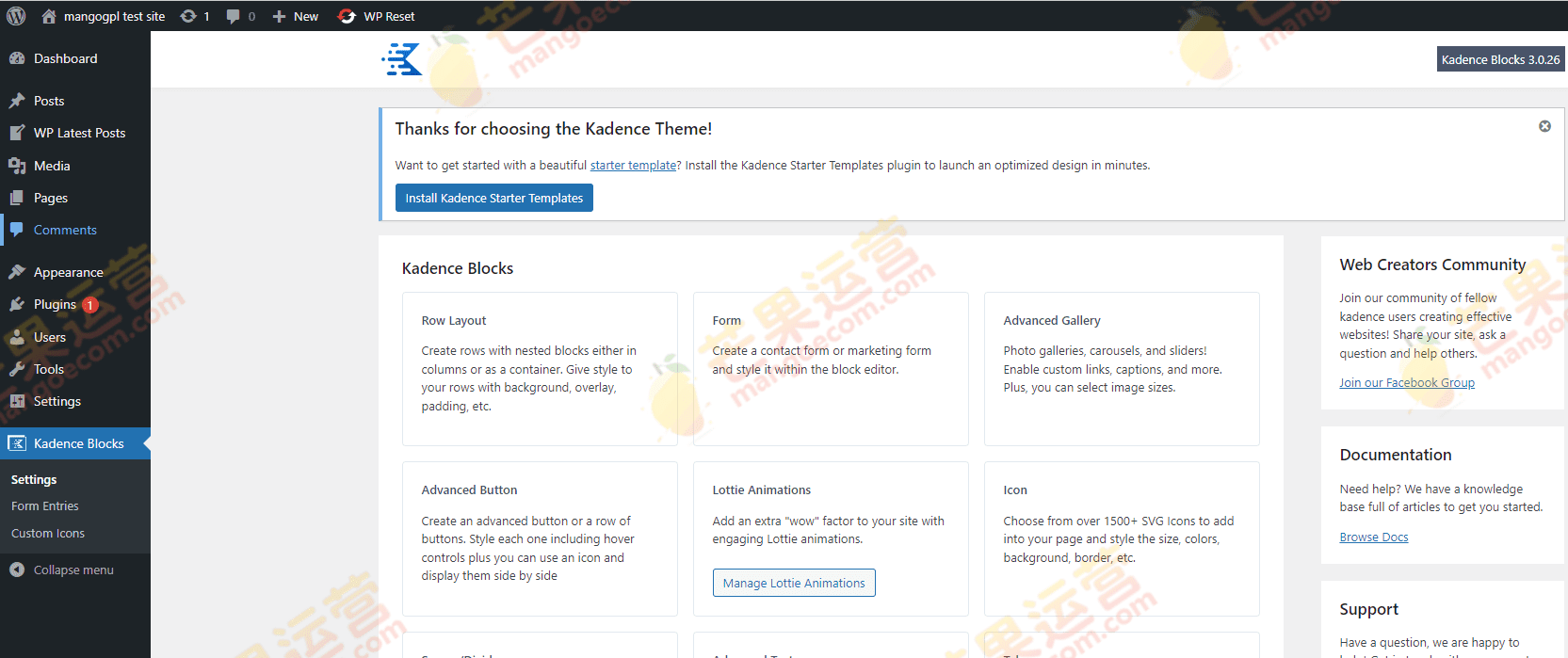Click the Row Layout block card
The height and width of the screenshot is (658, 1568).
pyautogui.click(x=540, y=369)
